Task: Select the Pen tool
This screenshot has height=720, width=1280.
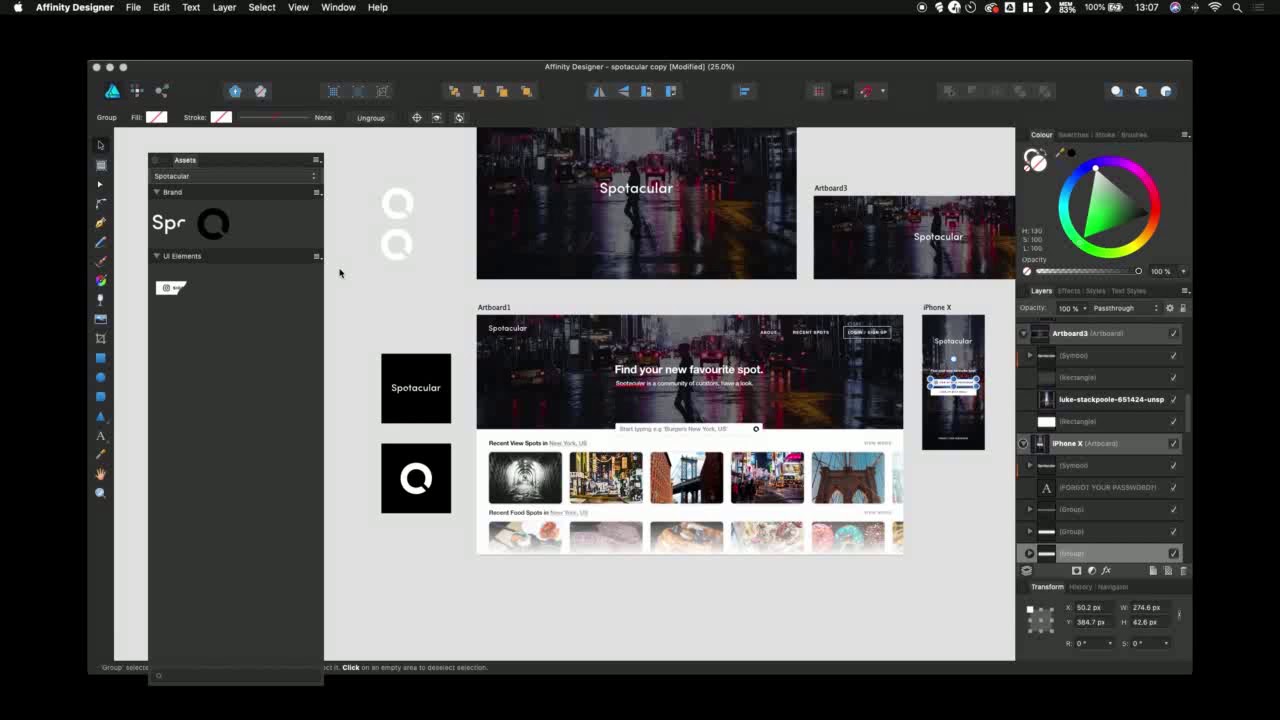Action: tap(100, 223)
